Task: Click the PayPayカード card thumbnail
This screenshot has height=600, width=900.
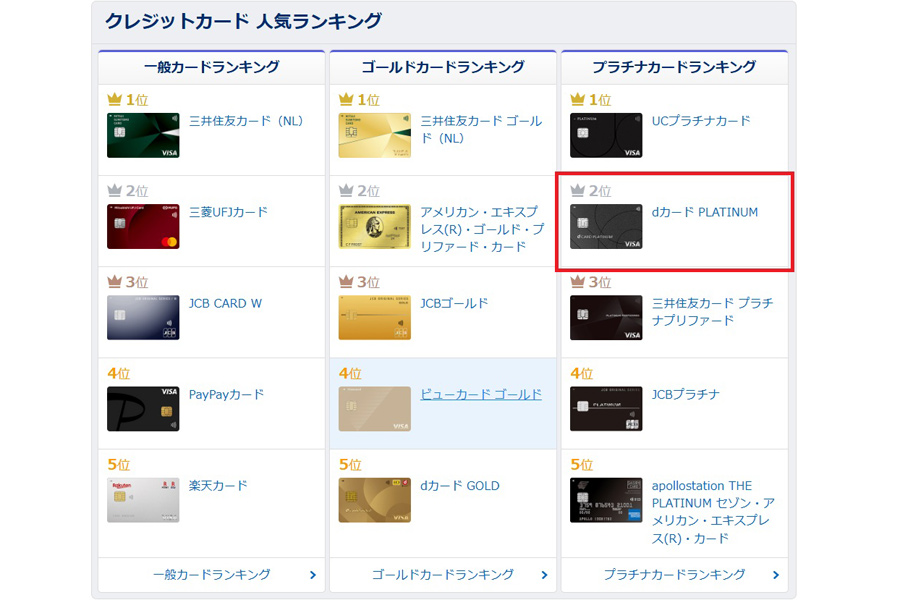Action: [x=143, y=409]
